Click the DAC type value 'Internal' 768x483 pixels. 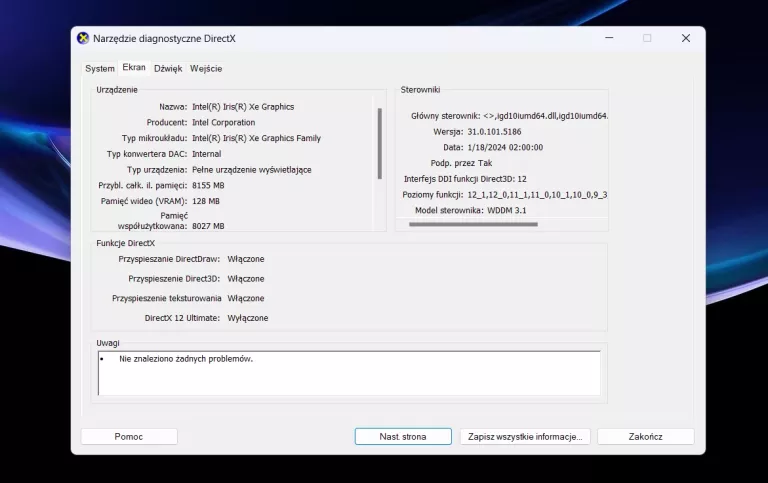point(206,154)
